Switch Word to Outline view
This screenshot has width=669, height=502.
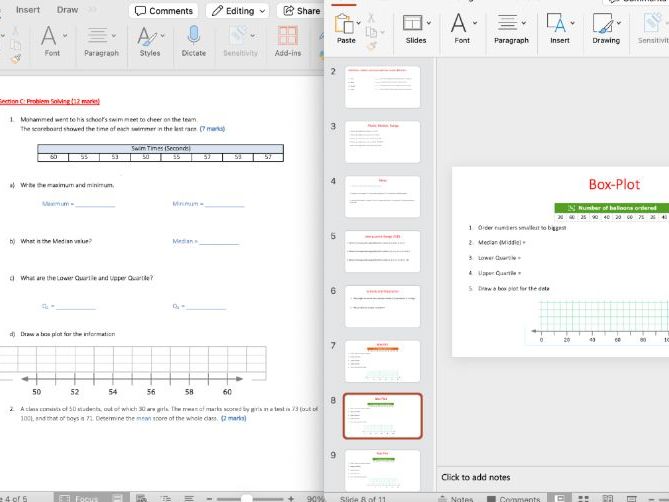tap(166, 498)
